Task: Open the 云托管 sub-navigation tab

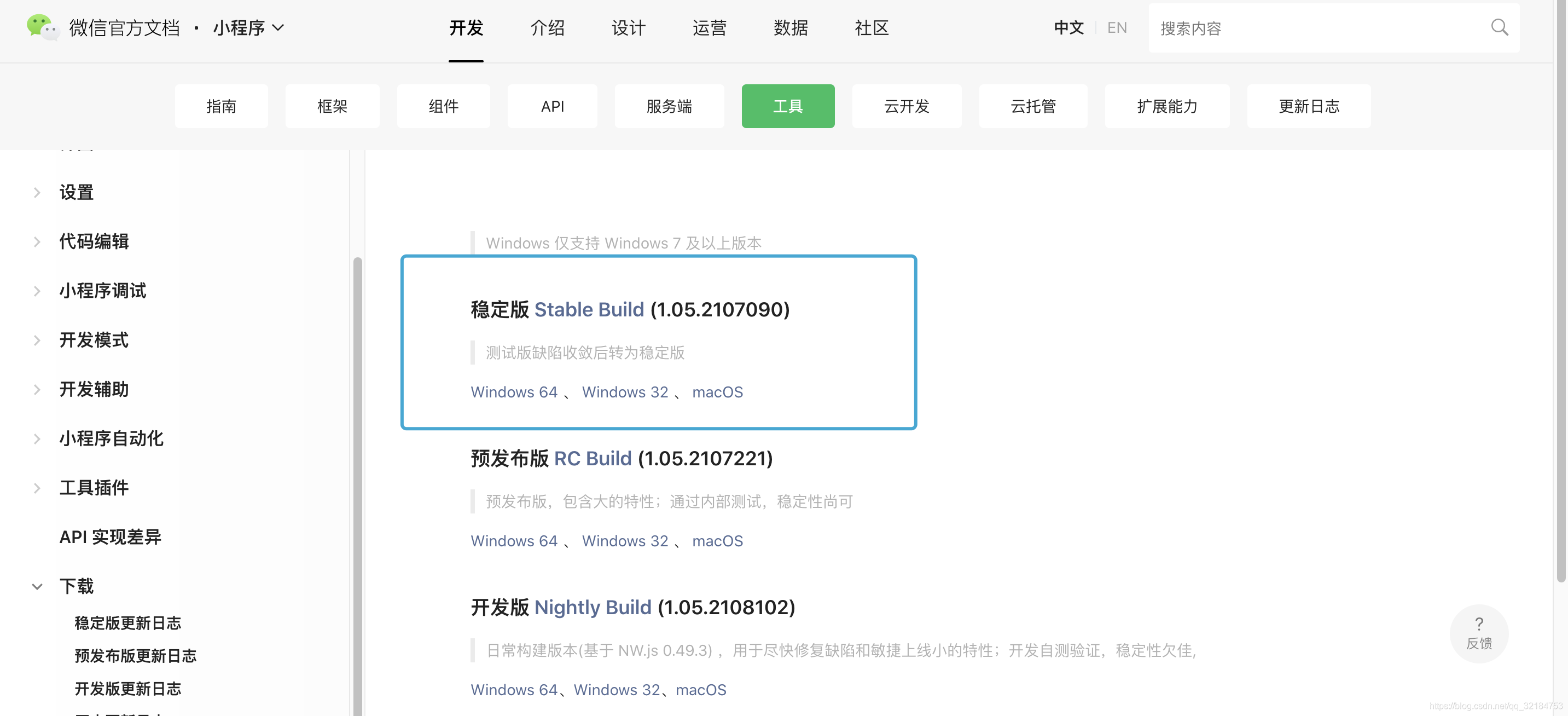Action: (x=1033, y=106)
